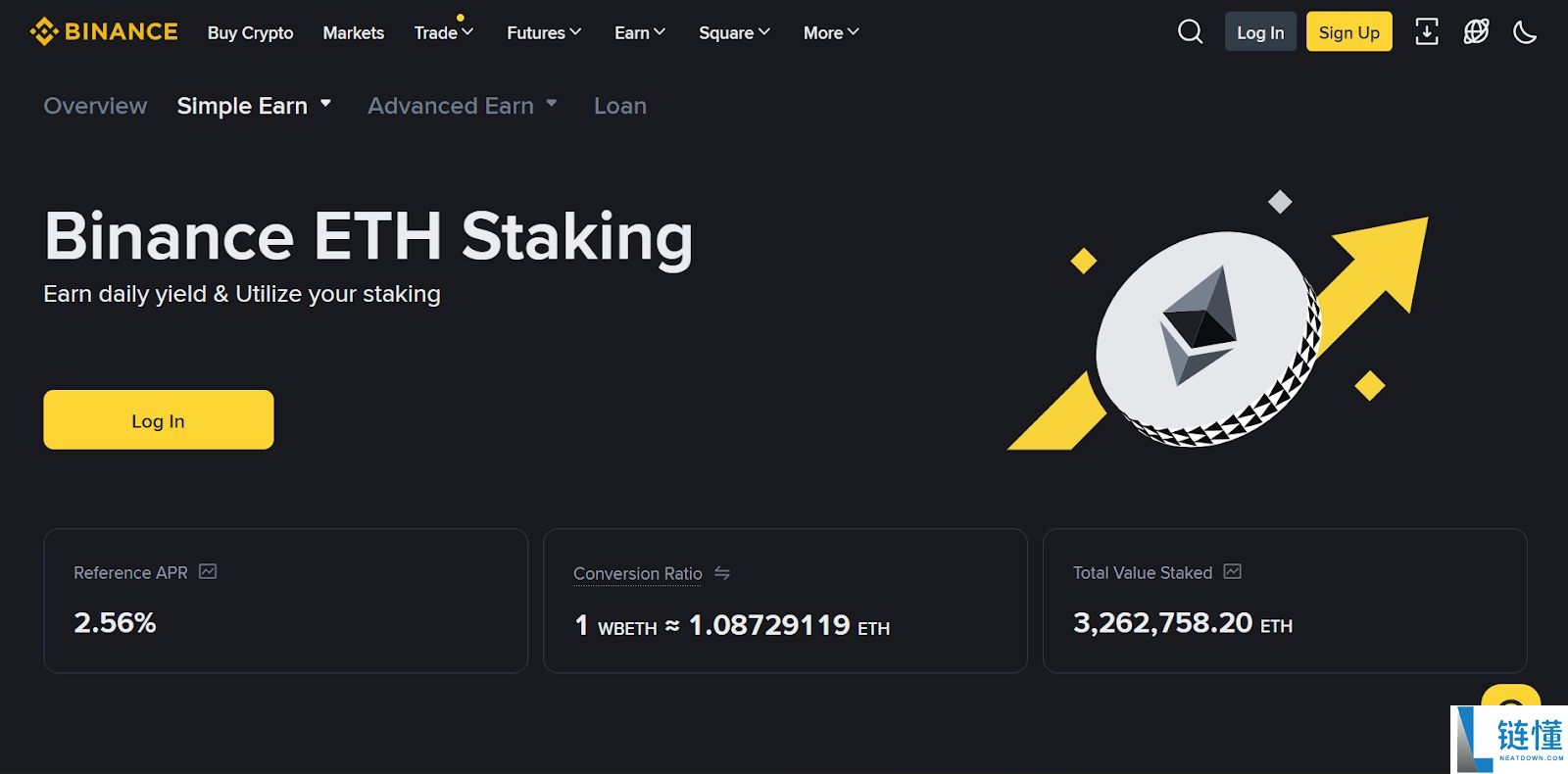Expand the Earn menu dropdown
Screen dimensions: 1568x774
point(640,32)
